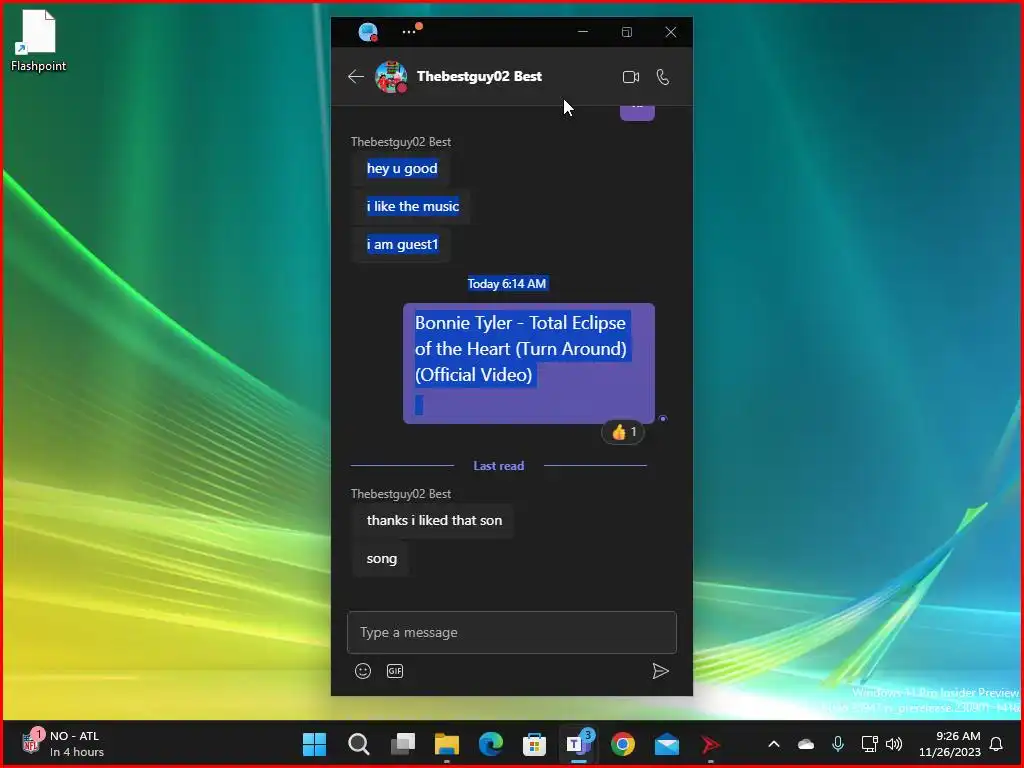Open Microsoft Store from the taskbar
This screenshot has width=1024, height=768.
534,744
